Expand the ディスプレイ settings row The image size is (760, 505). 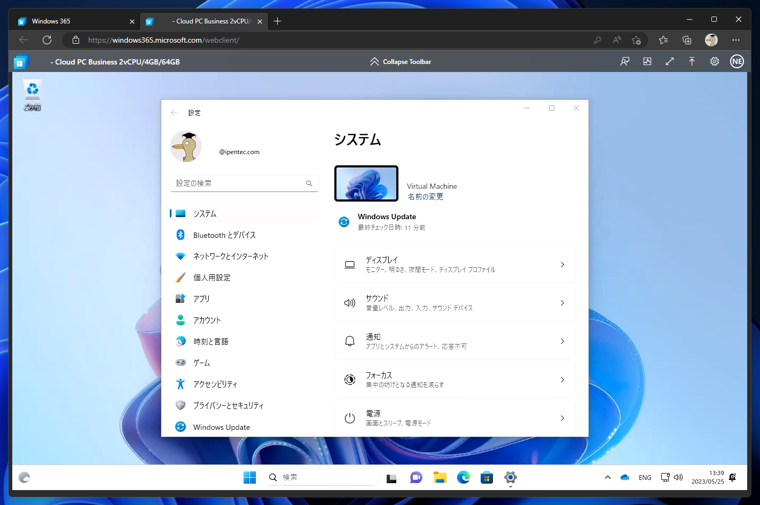455,265
